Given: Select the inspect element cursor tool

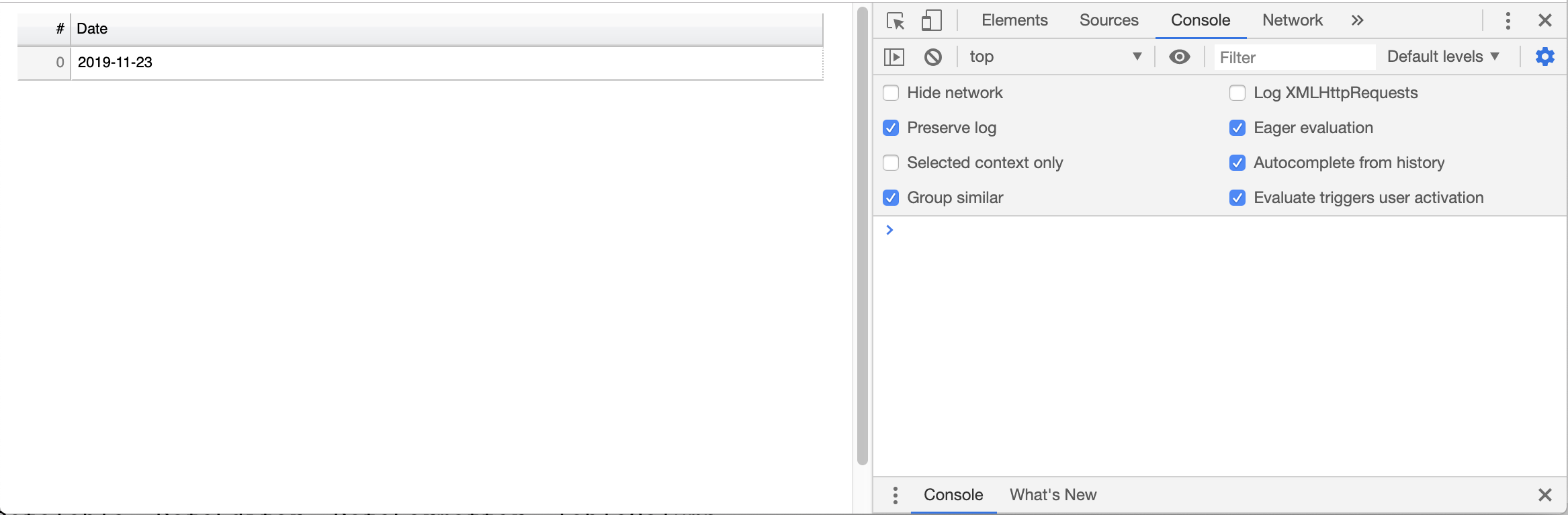Looking at the screenshot, I should [896, 20].
